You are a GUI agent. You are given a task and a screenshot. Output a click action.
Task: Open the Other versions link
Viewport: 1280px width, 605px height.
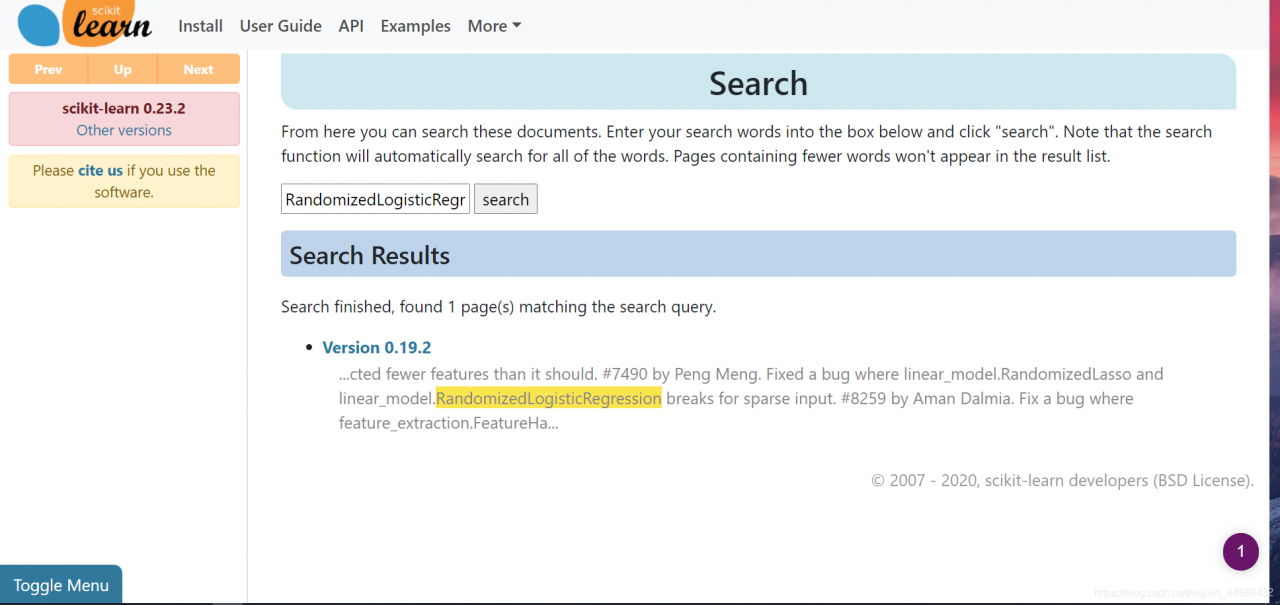(124, 130)
